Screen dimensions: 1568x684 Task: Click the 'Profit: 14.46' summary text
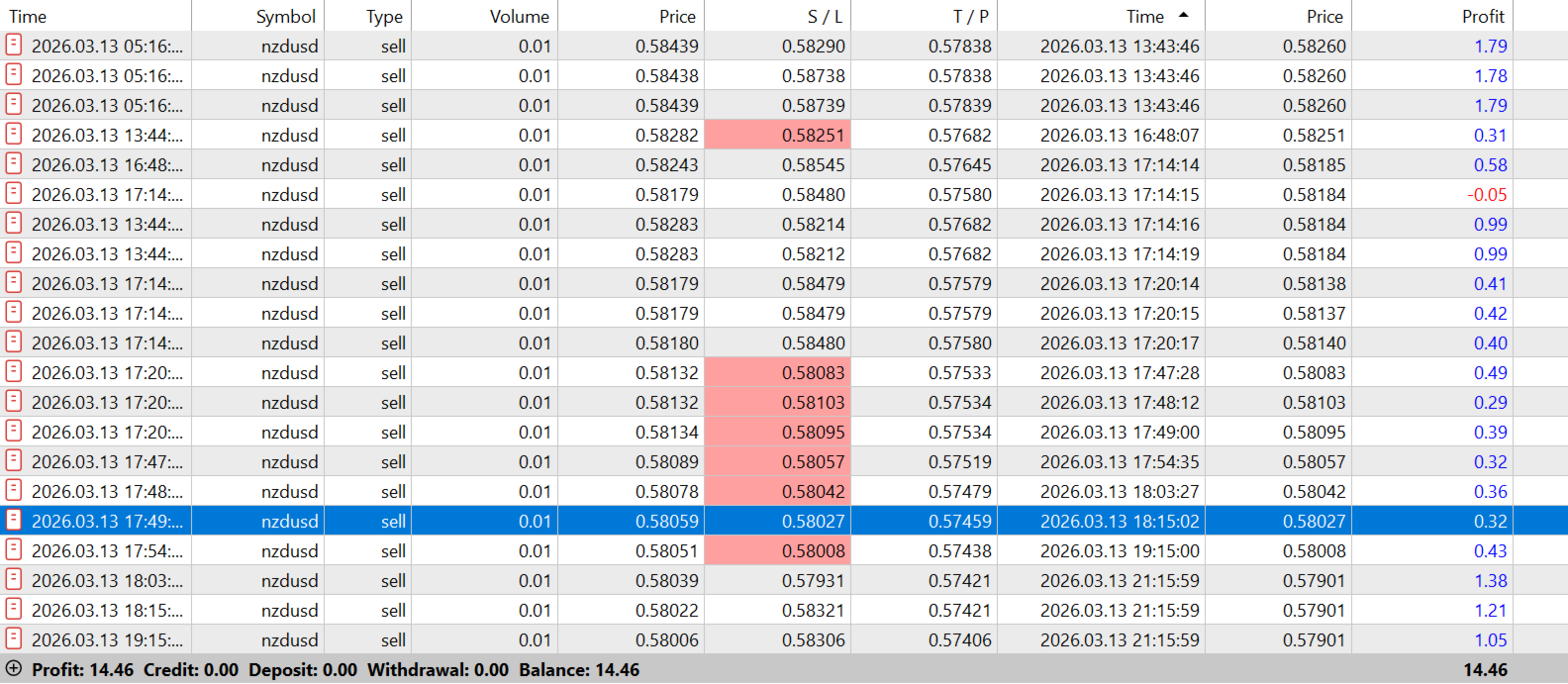tap(82, 669)
